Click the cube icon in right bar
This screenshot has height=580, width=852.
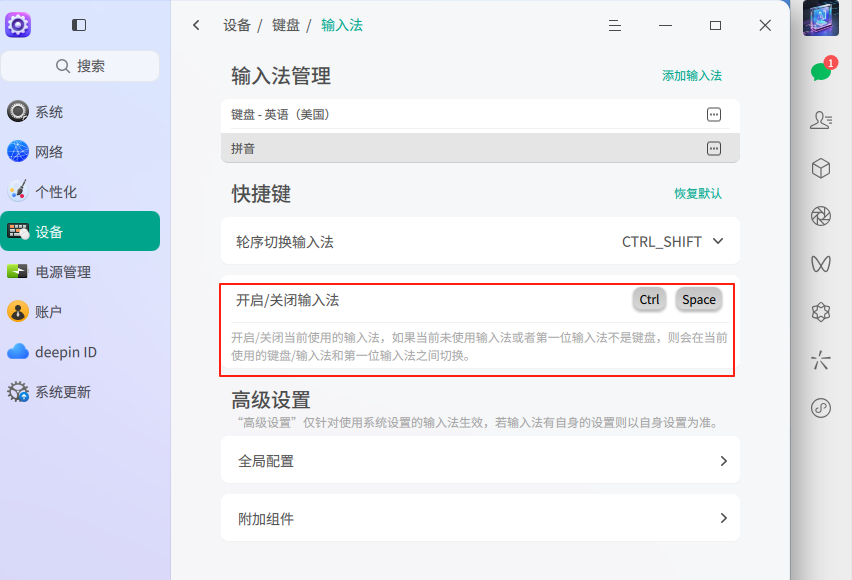(x=820, y=168)
